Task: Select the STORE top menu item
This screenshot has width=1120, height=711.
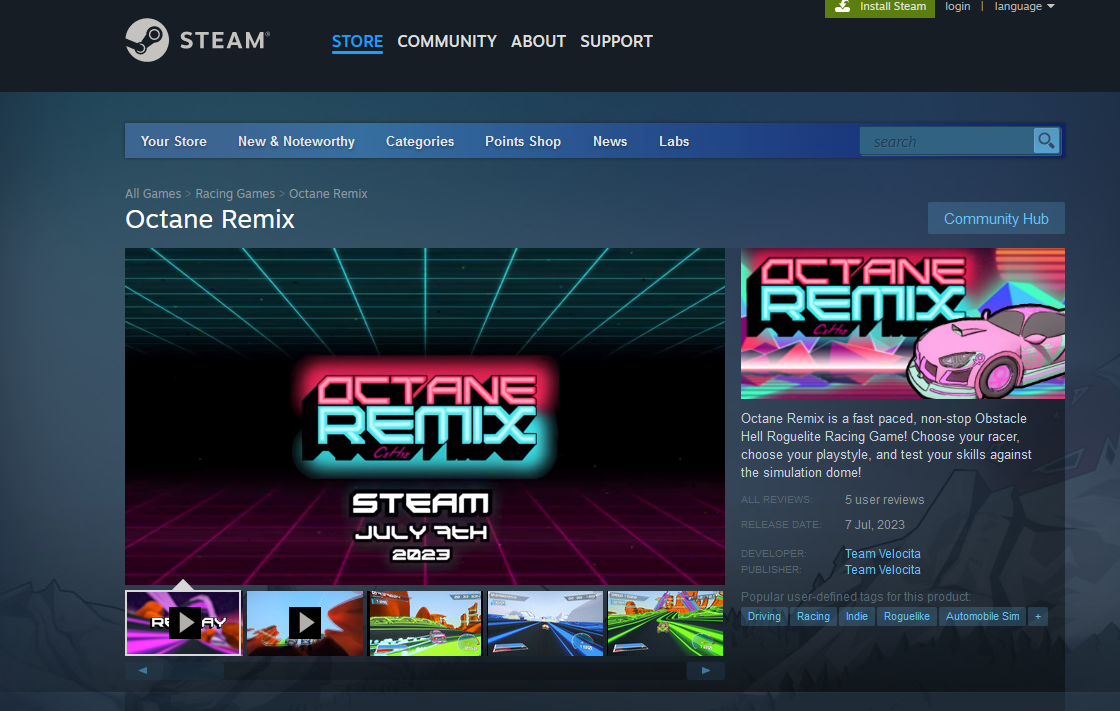Action: [357, 41]
